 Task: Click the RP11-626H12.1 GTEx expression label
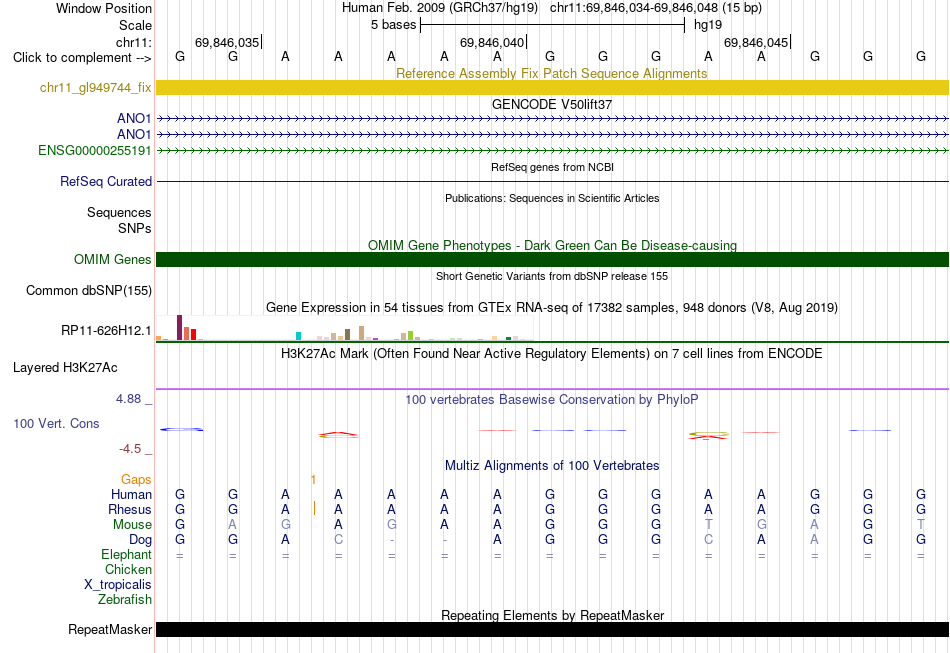[106, 330]
